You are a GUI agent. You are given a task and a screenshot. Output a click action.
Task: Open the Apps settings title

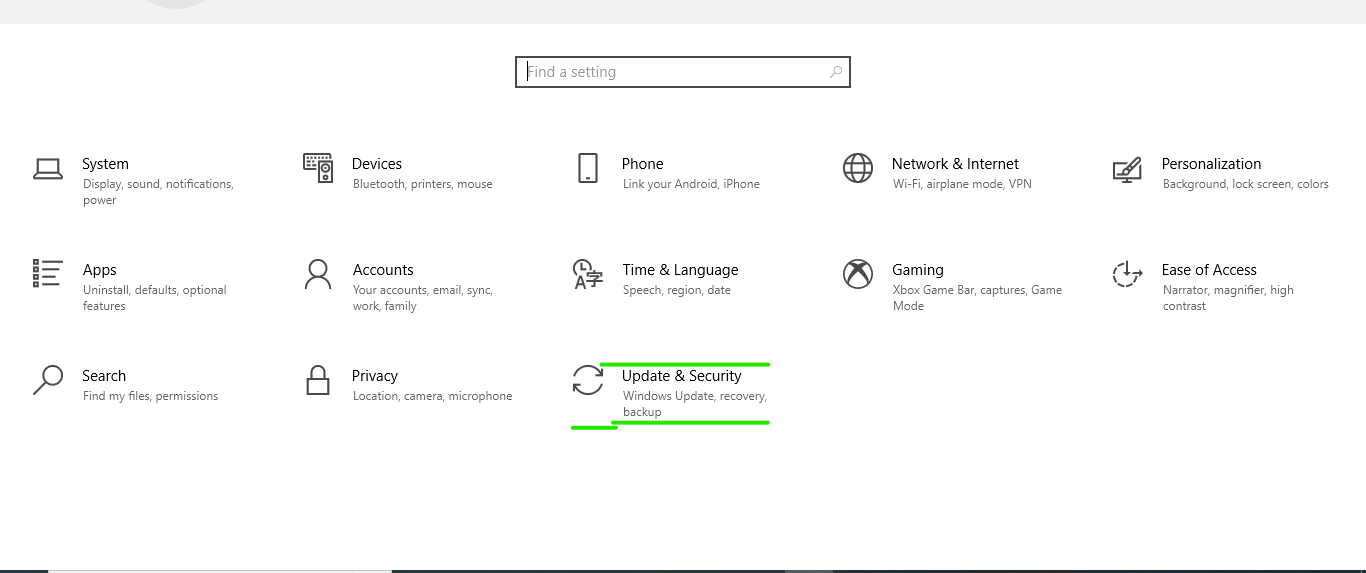pos(100,270)
